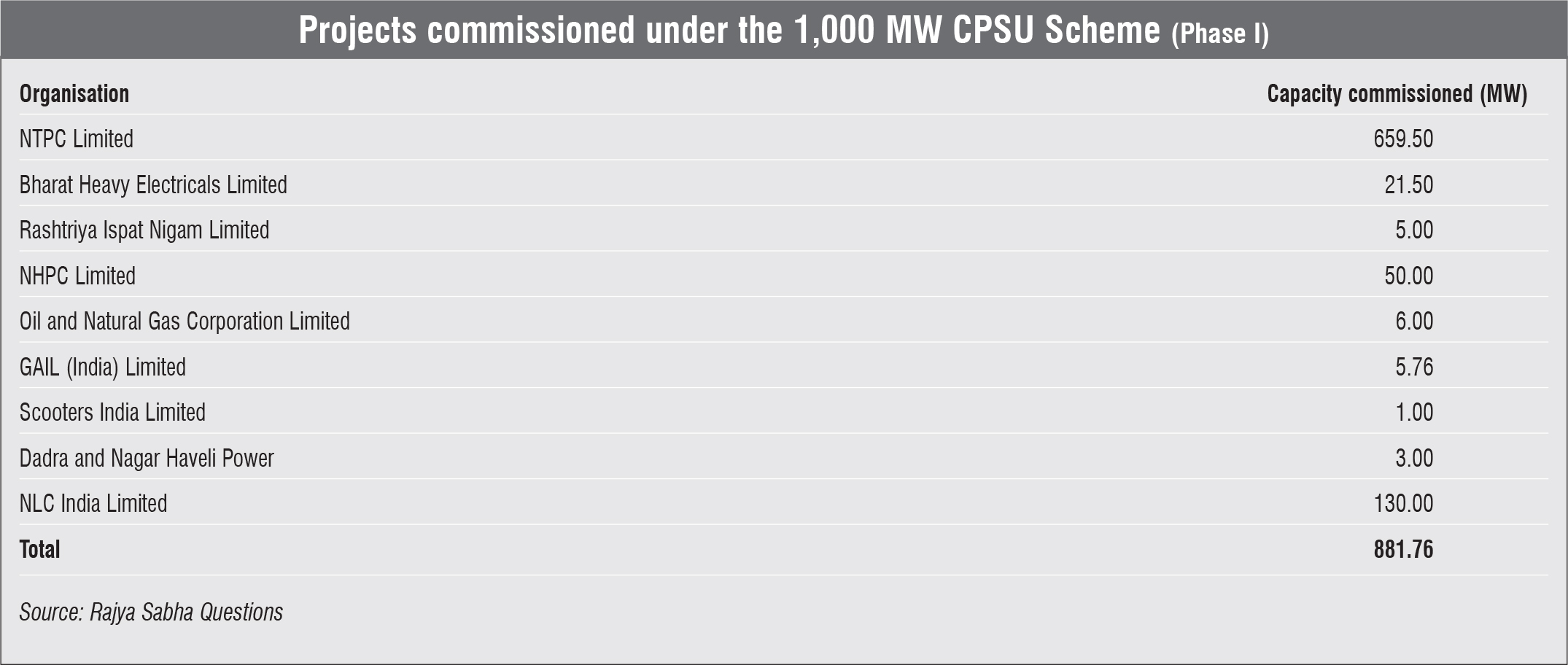Image resolution: width=1568 pixels, height=665 pixels.
Task: Click the table title banner
Action: [x=784, y=30]
